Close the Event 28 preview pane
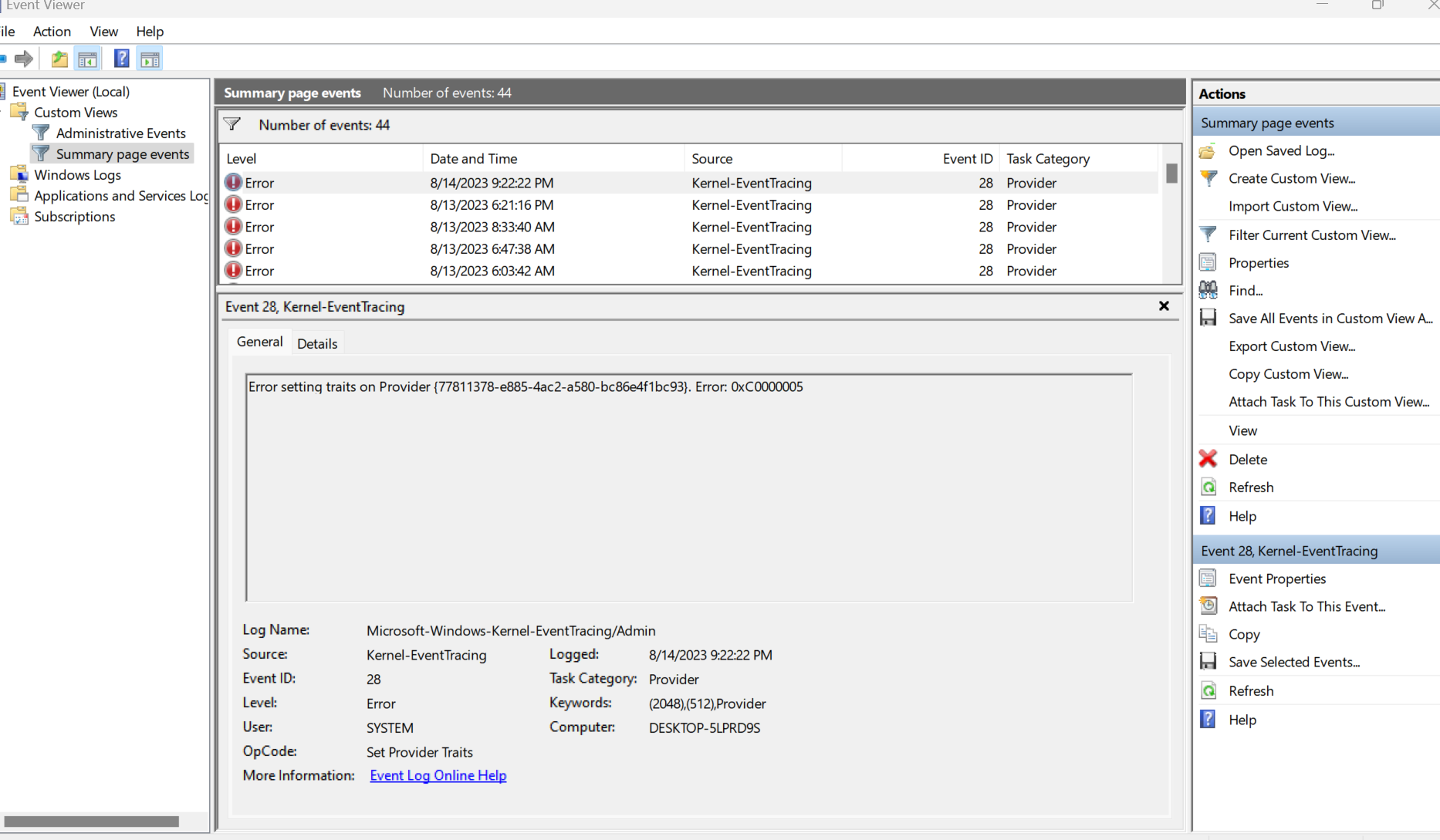The width and height of the screenshot is (1440, 840). pos(1164,305)
